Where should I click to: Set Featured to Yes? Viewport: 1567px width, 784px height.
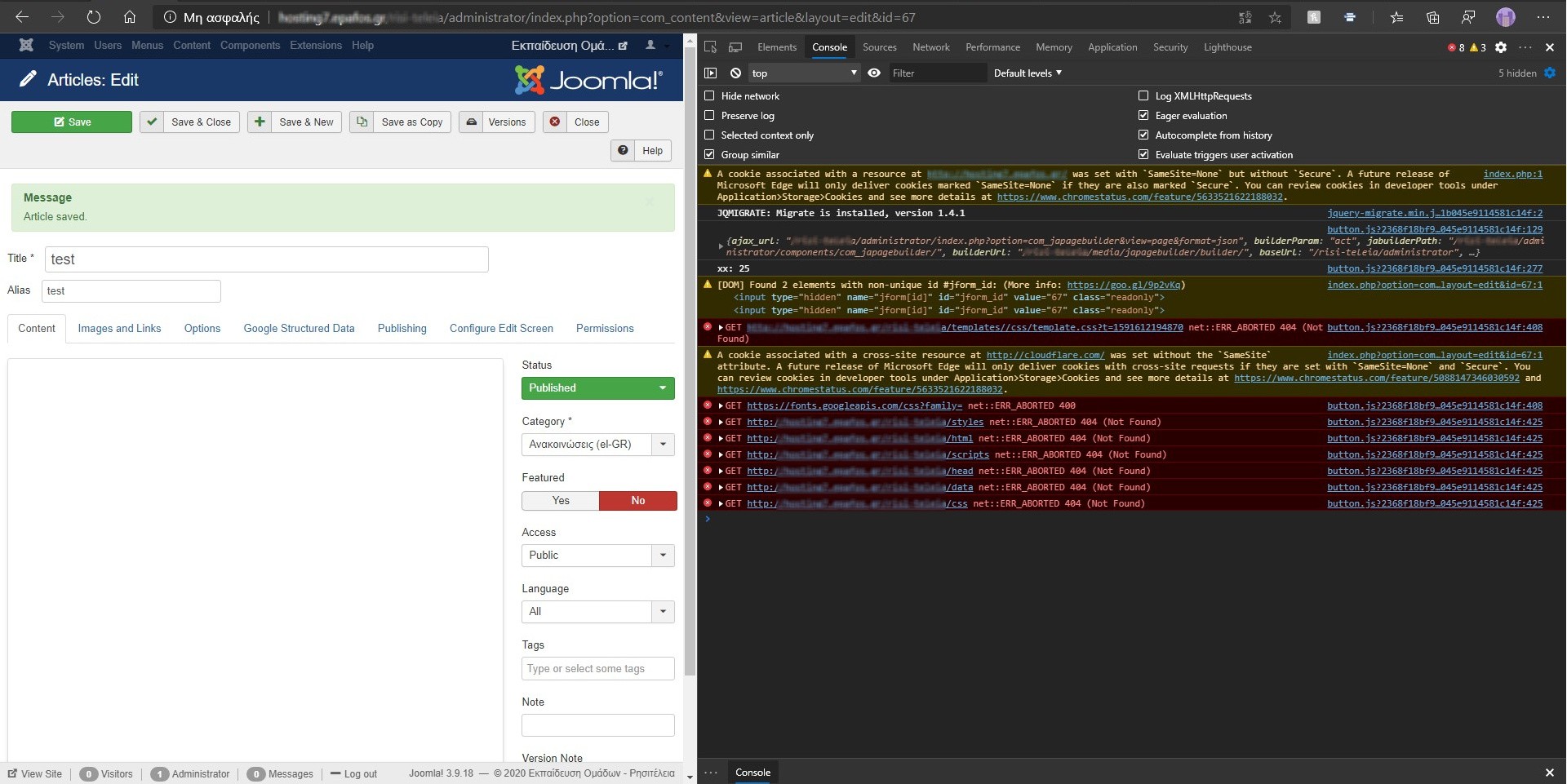[561, 501]
